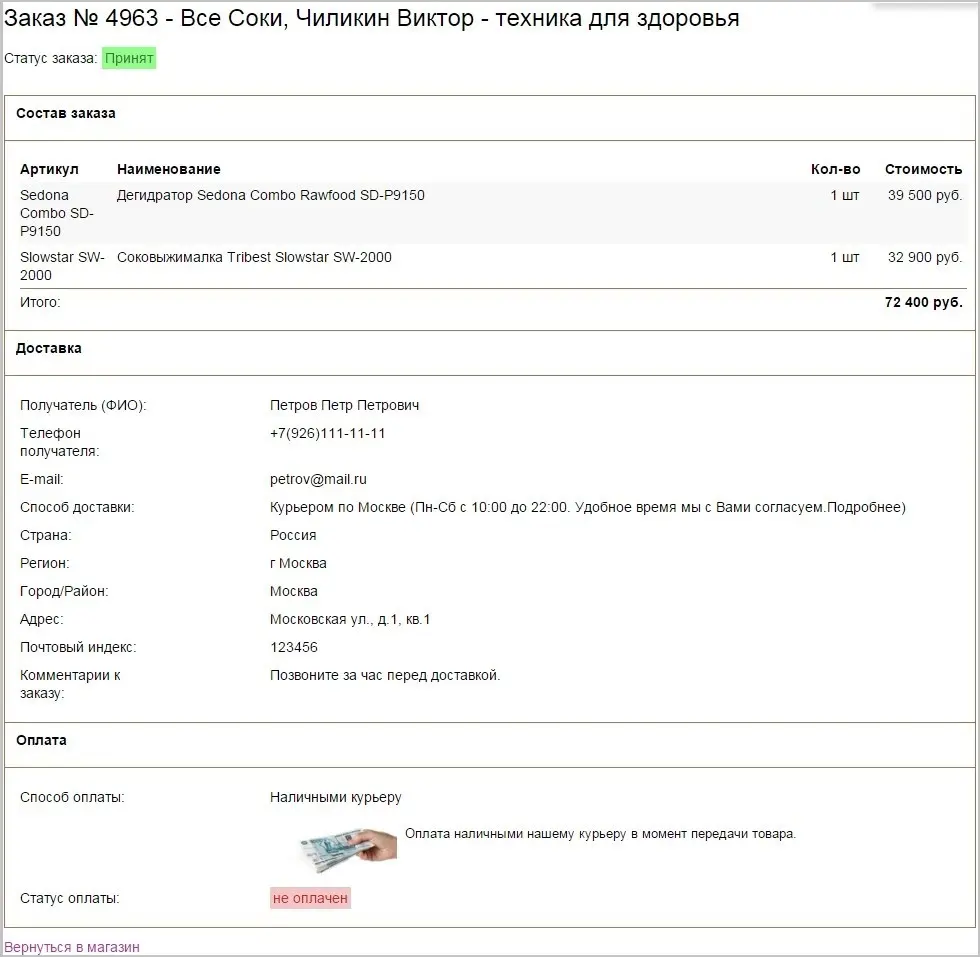
Task: Click the 'Телефон получателя:' label
Action: 59,442
